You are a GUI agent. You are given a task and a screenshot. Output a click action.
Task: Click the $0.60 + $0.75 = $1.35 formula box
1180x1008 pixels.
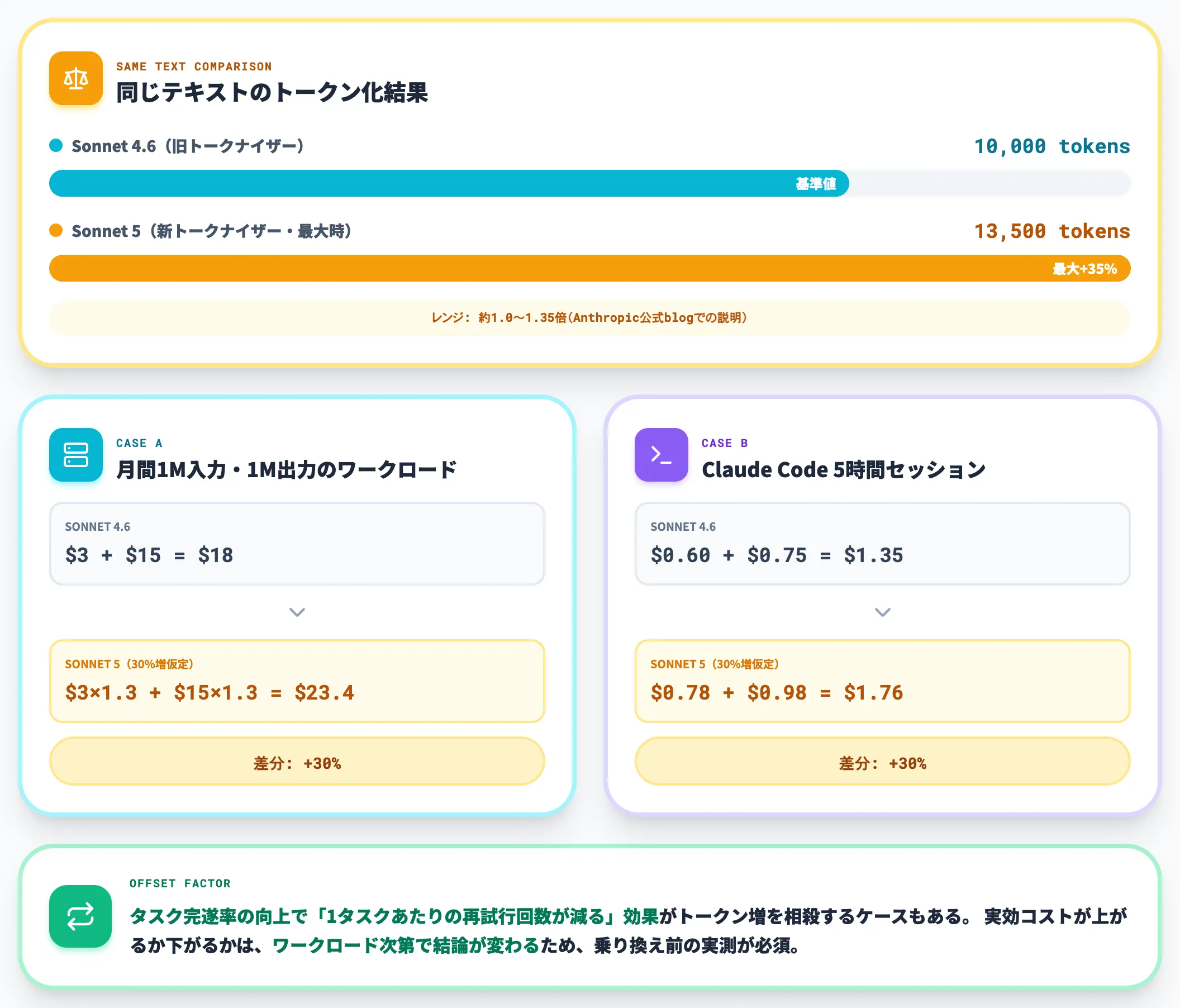[883, 544]
